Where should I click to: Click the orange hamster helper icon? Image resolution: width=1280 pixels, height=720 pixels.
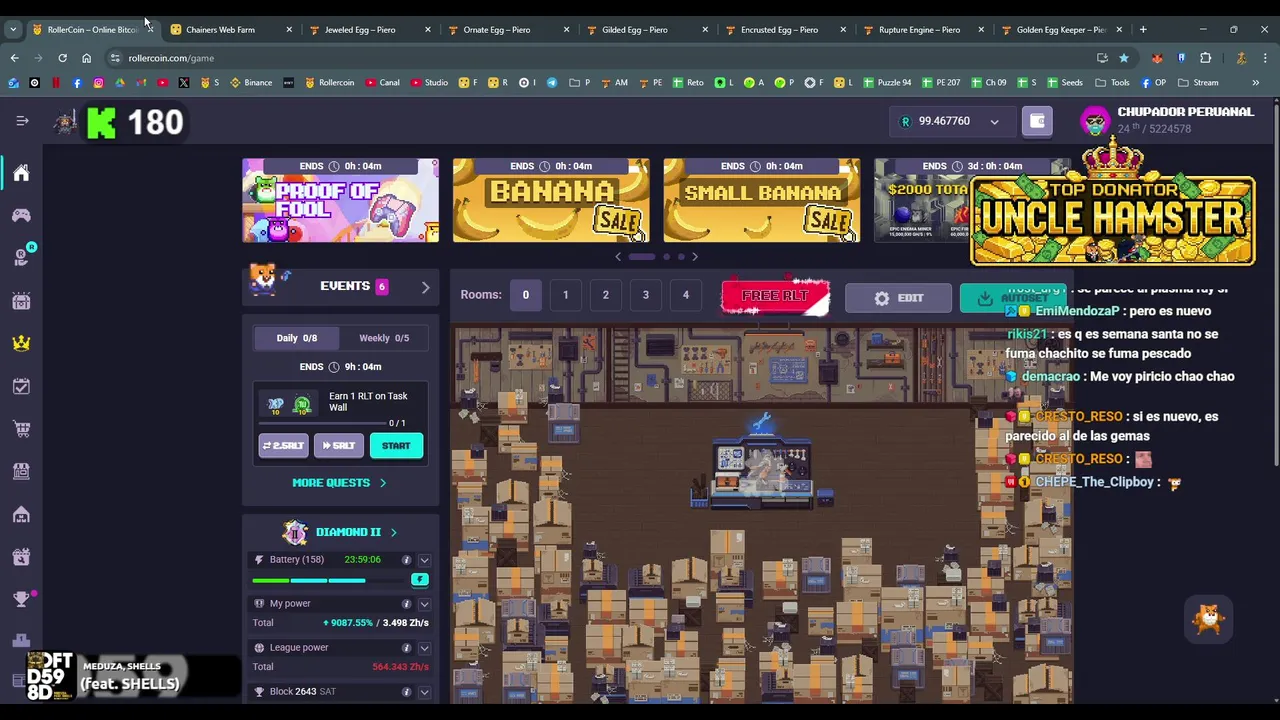pos(1209,619)
